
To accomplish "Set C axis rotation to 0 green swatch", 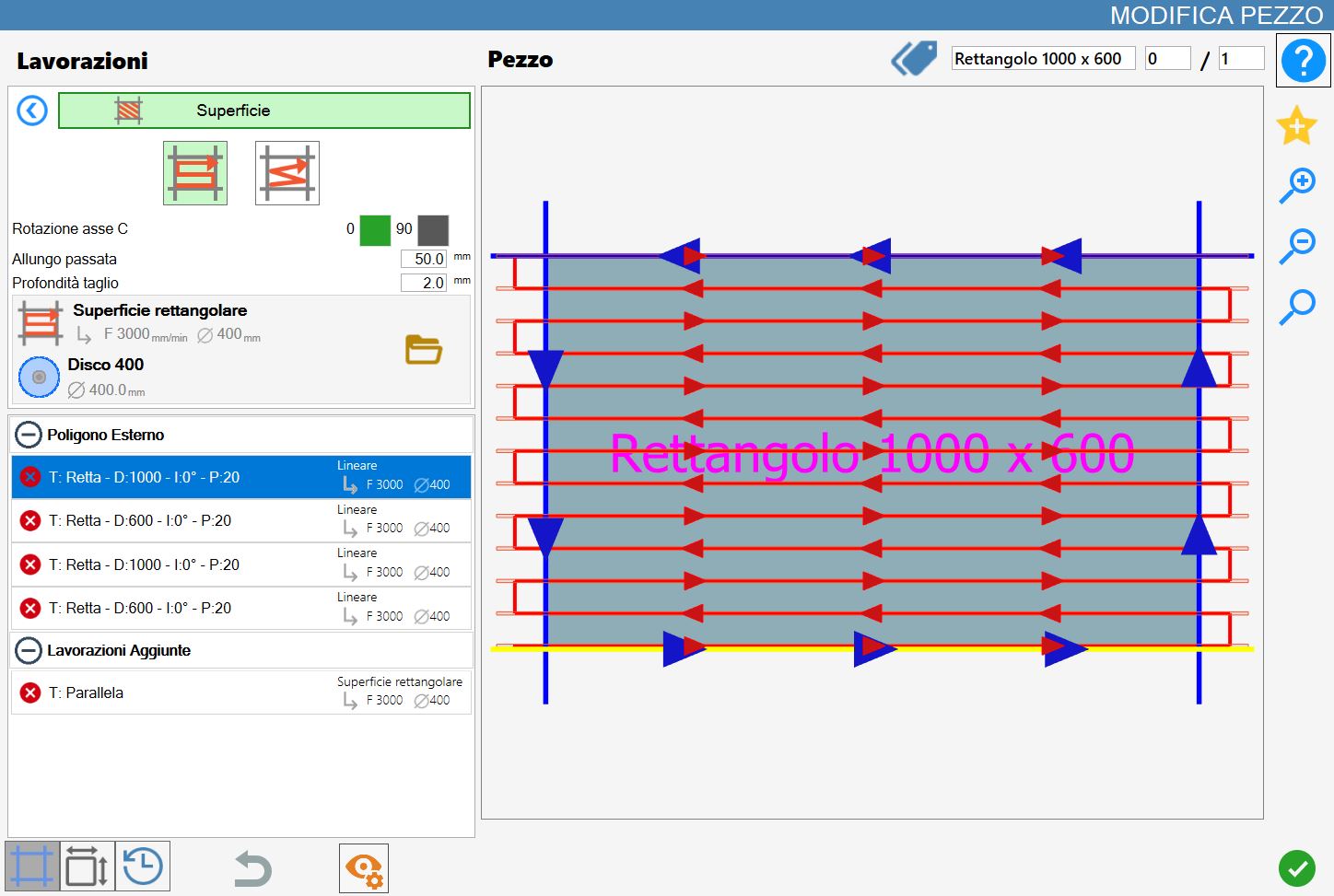I will [x=375, y=230].
